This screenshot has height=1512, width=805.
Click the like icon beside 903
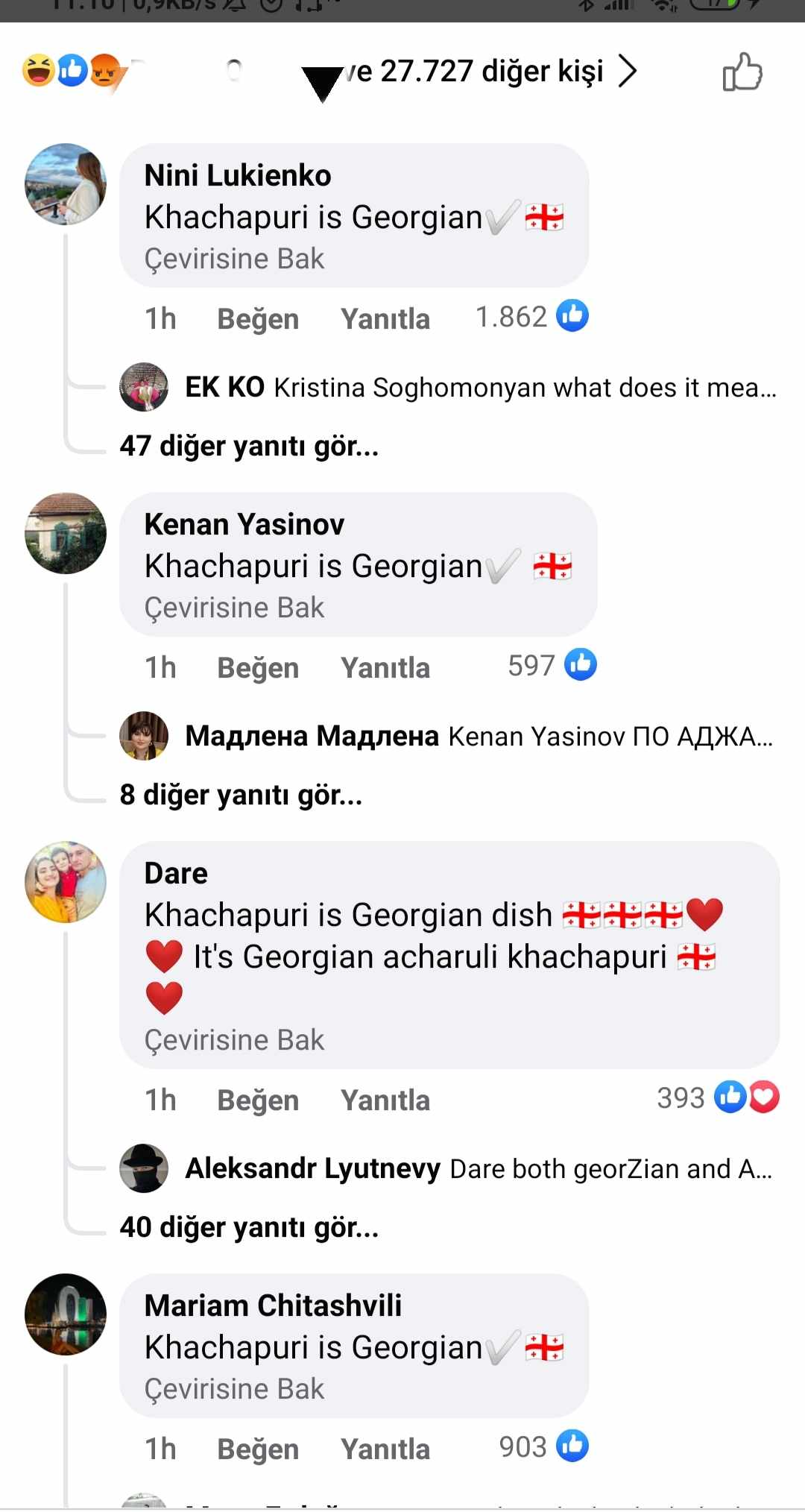tap(572, 1446)
